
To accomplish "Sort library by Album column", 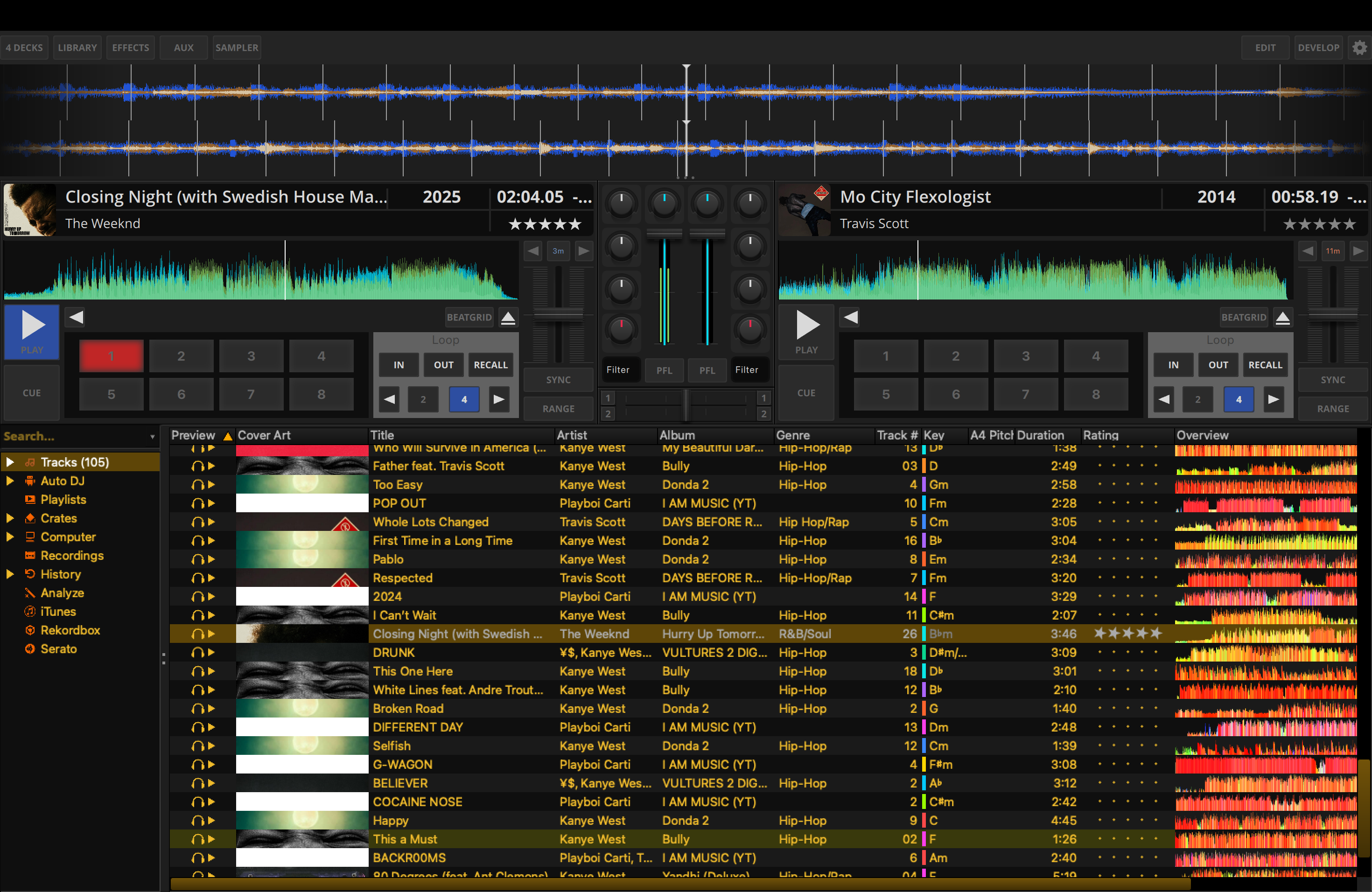I will pos(715,435).
